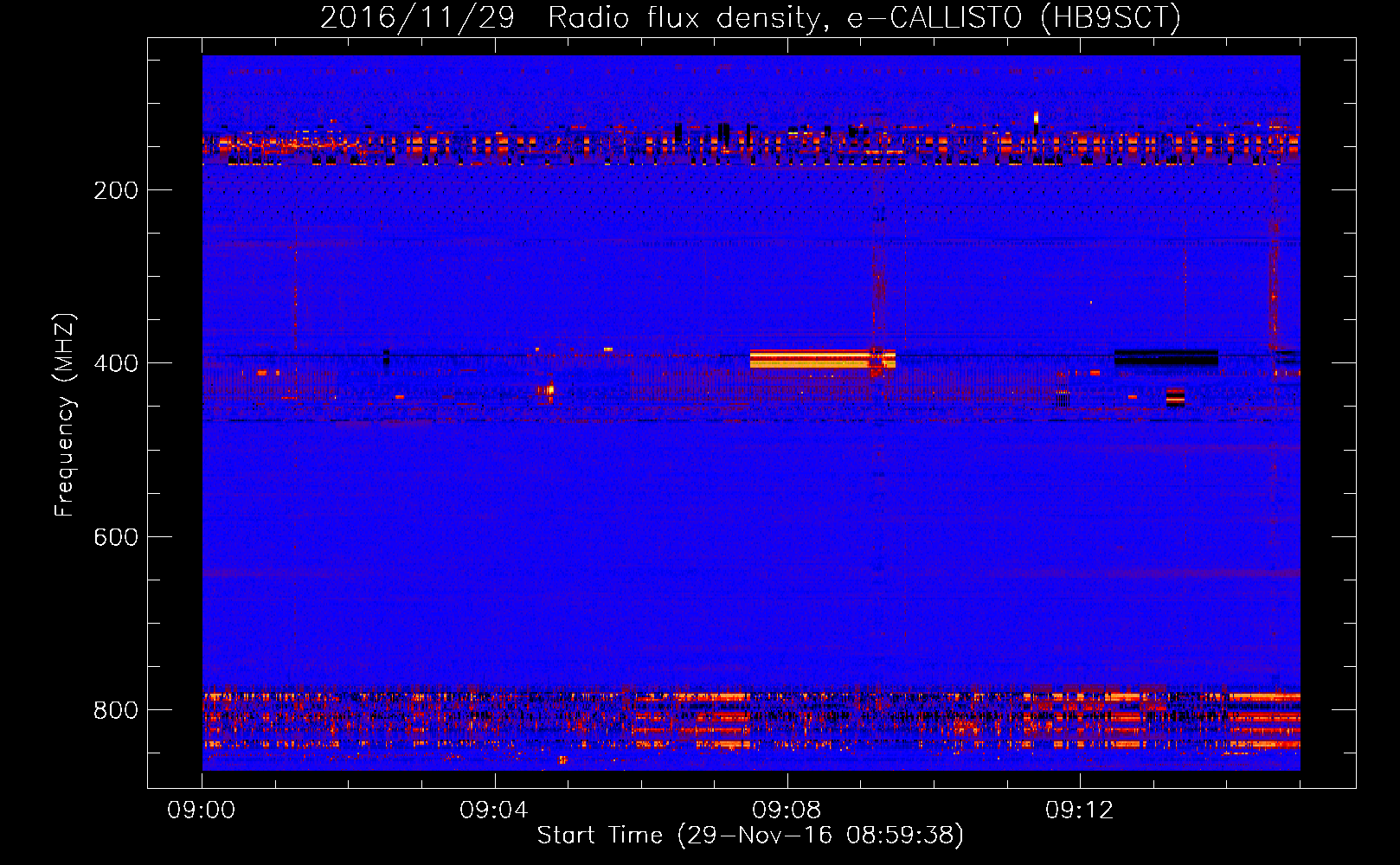Click the 400 frequency tick label
Viewport: 1400px width, 865px height.
pyautogui.click(x=116, y=363)
